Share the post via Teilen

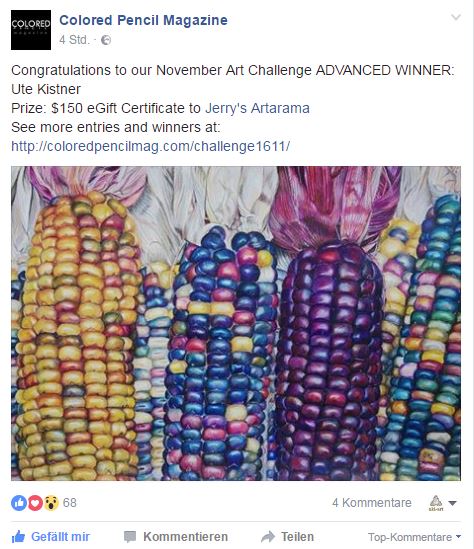(288, 537)
